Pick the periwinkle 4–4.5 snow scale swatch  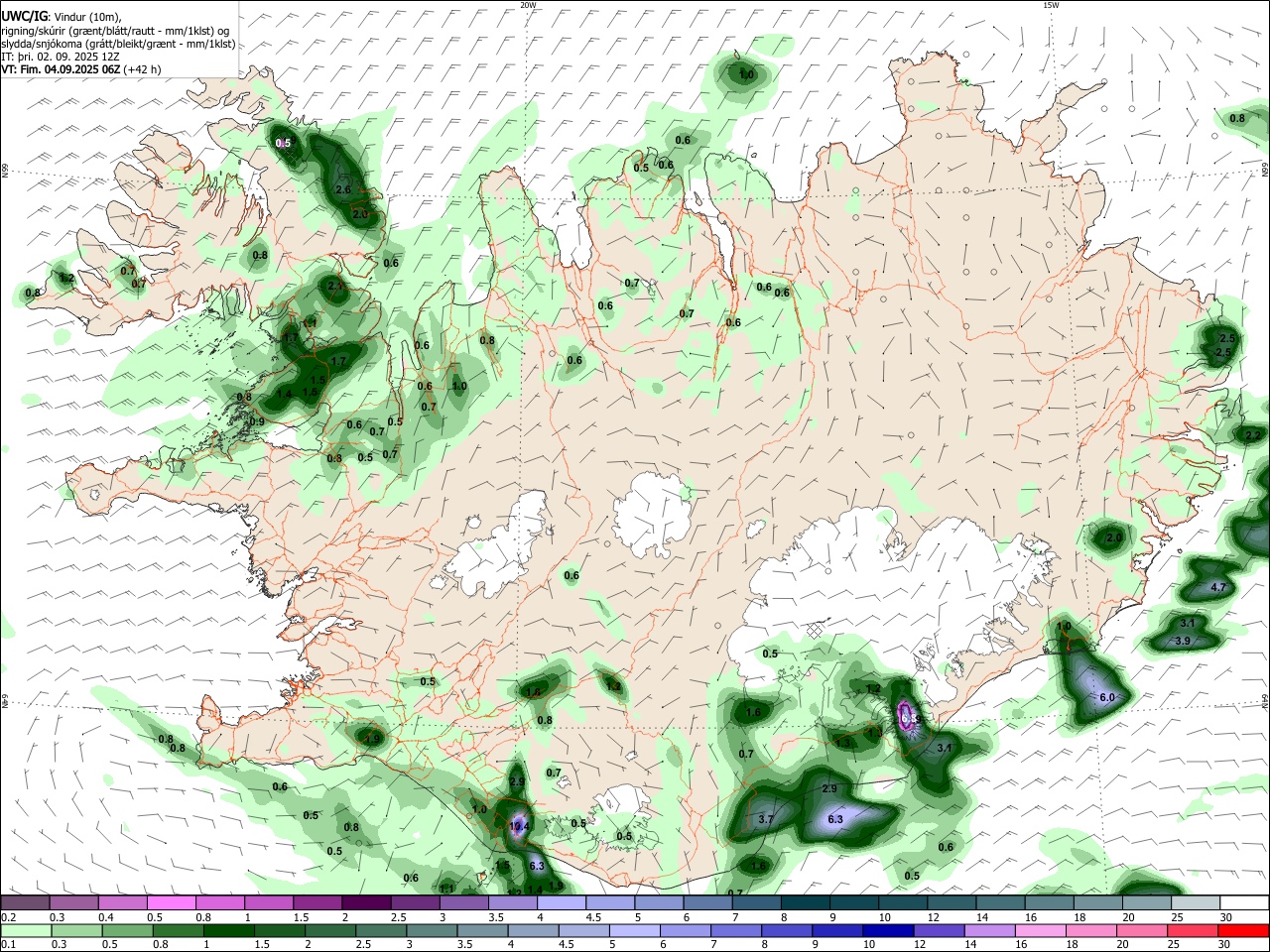tap(560, 902)
